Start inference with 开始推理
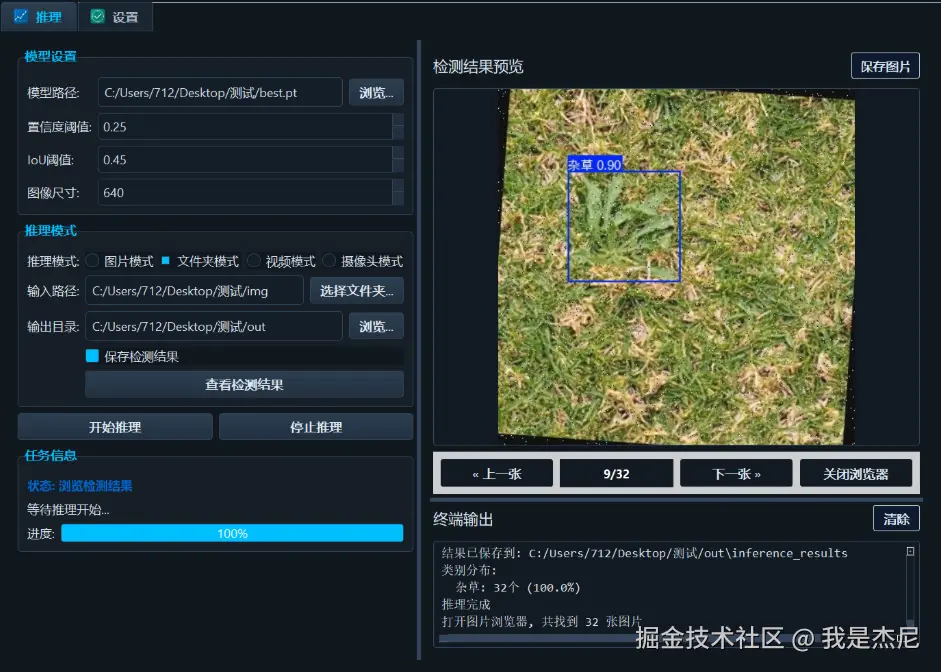Screen dimensions: 941x672 click(114, 425)
